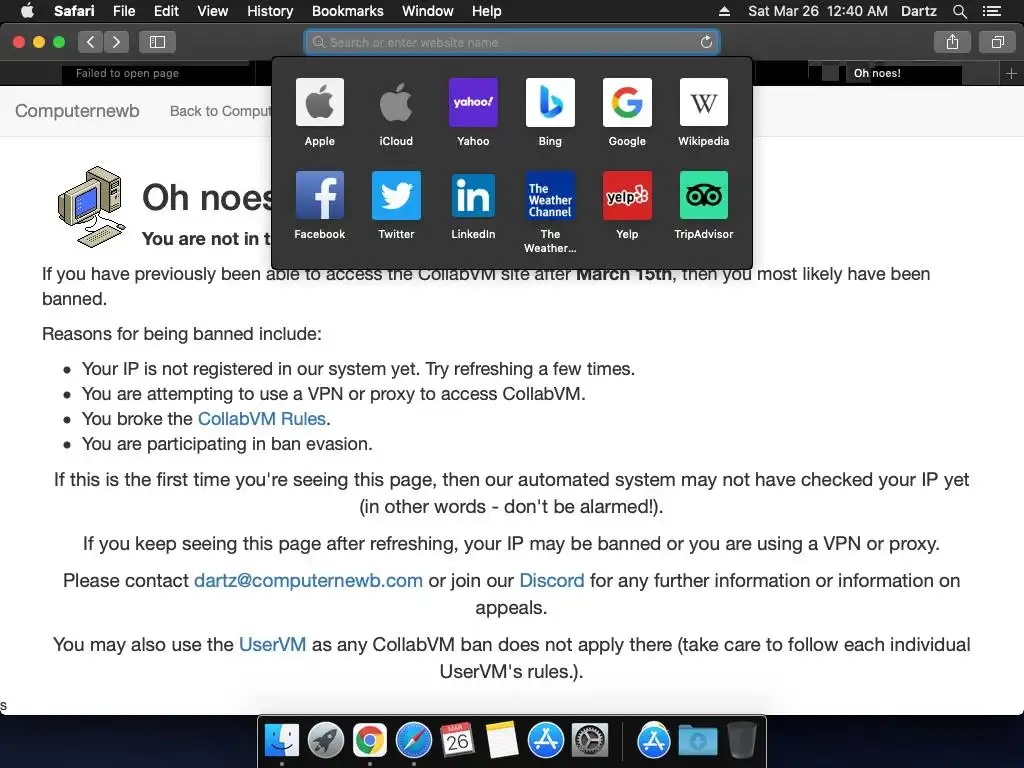This screenshot has height=768, width=1024.
Task: Reload the page with the refresh icon
Action: [x=706, y=42]
